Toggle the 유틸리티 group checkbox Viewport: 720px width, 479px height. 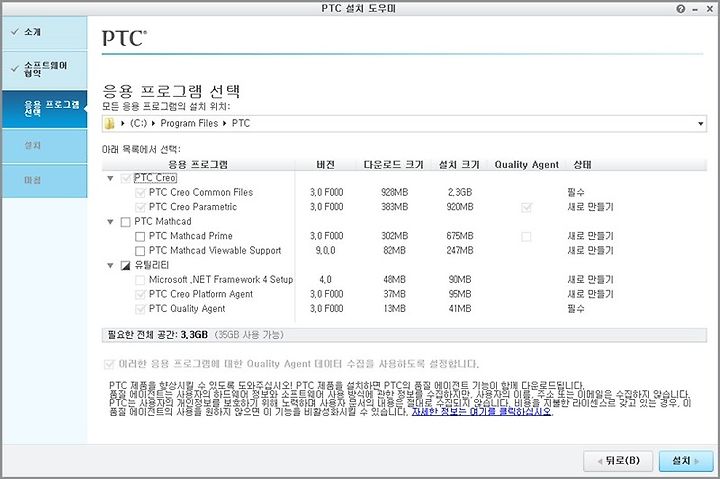click(125, 265)
